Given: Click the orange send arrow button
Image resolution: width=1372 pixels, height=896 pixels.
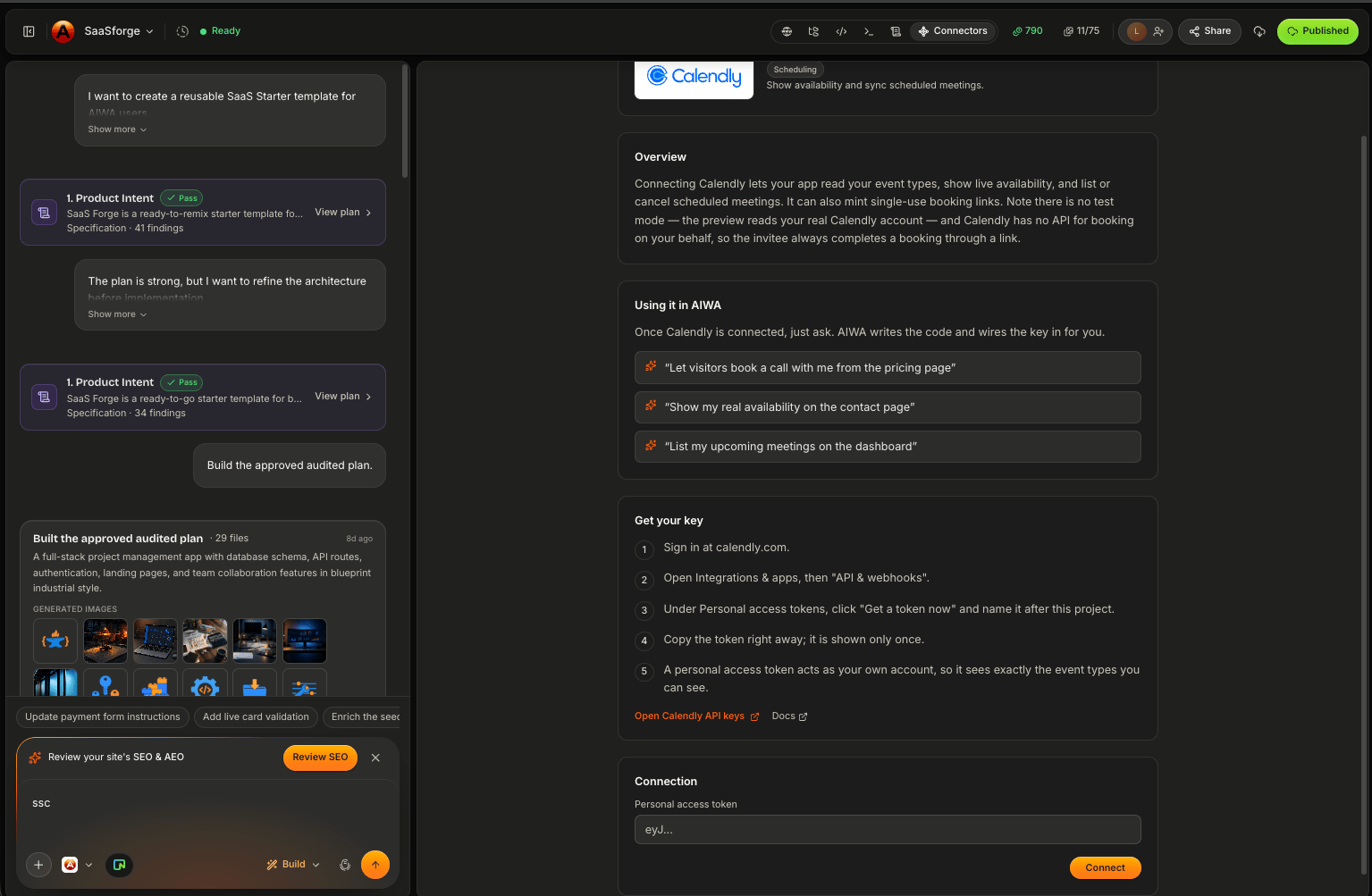Looking at the screenshot, I should [x=375, y=865].
